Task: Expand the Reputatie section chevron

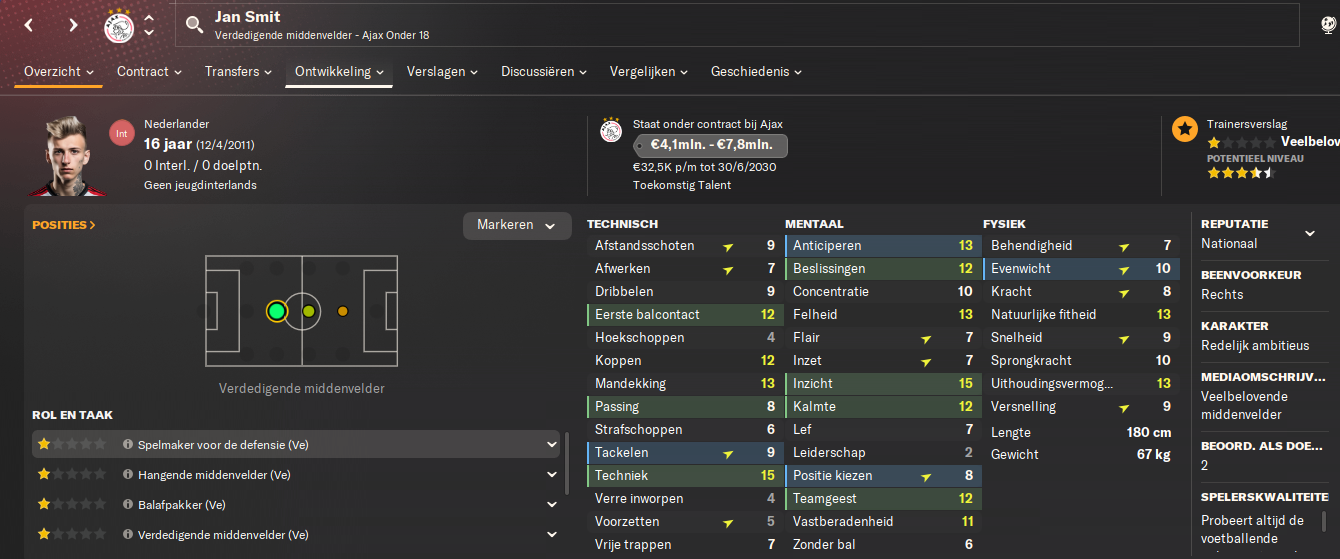Action: click(1310, 234)
